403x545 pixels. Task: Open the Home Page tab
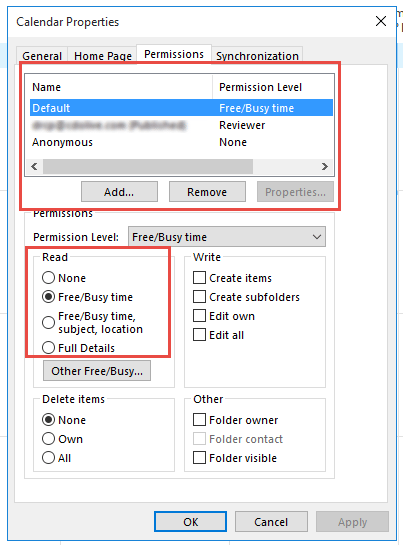[x=103, y=56]
